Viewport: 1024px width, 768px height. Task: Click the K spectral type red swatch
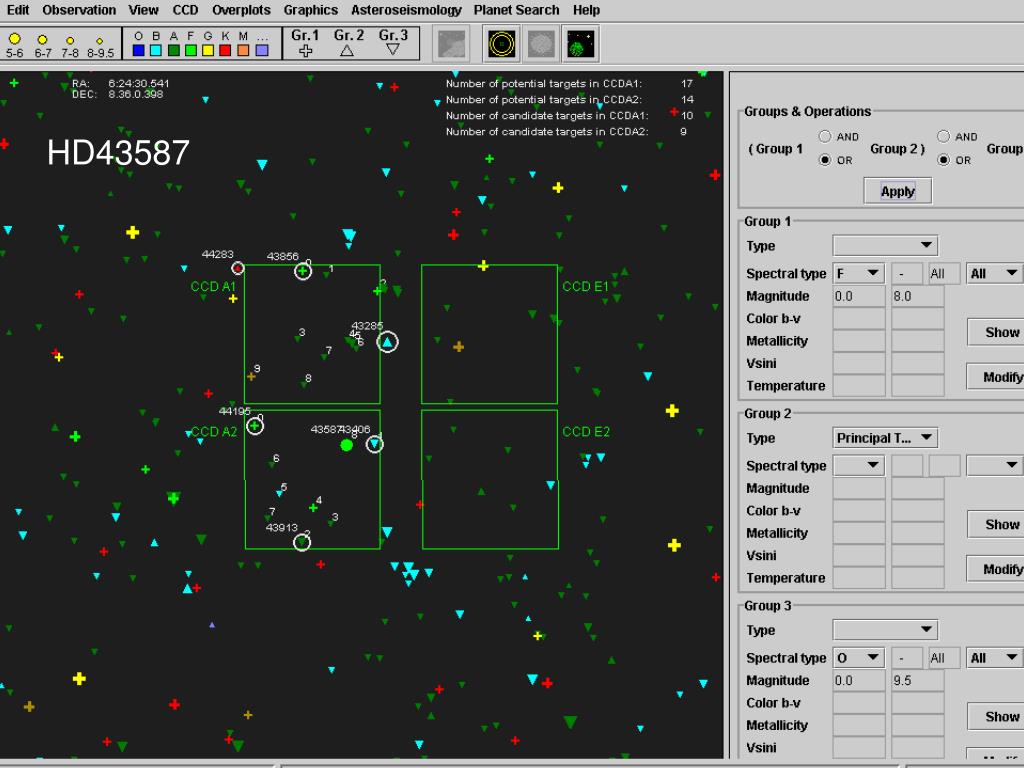tap(226, 50)
